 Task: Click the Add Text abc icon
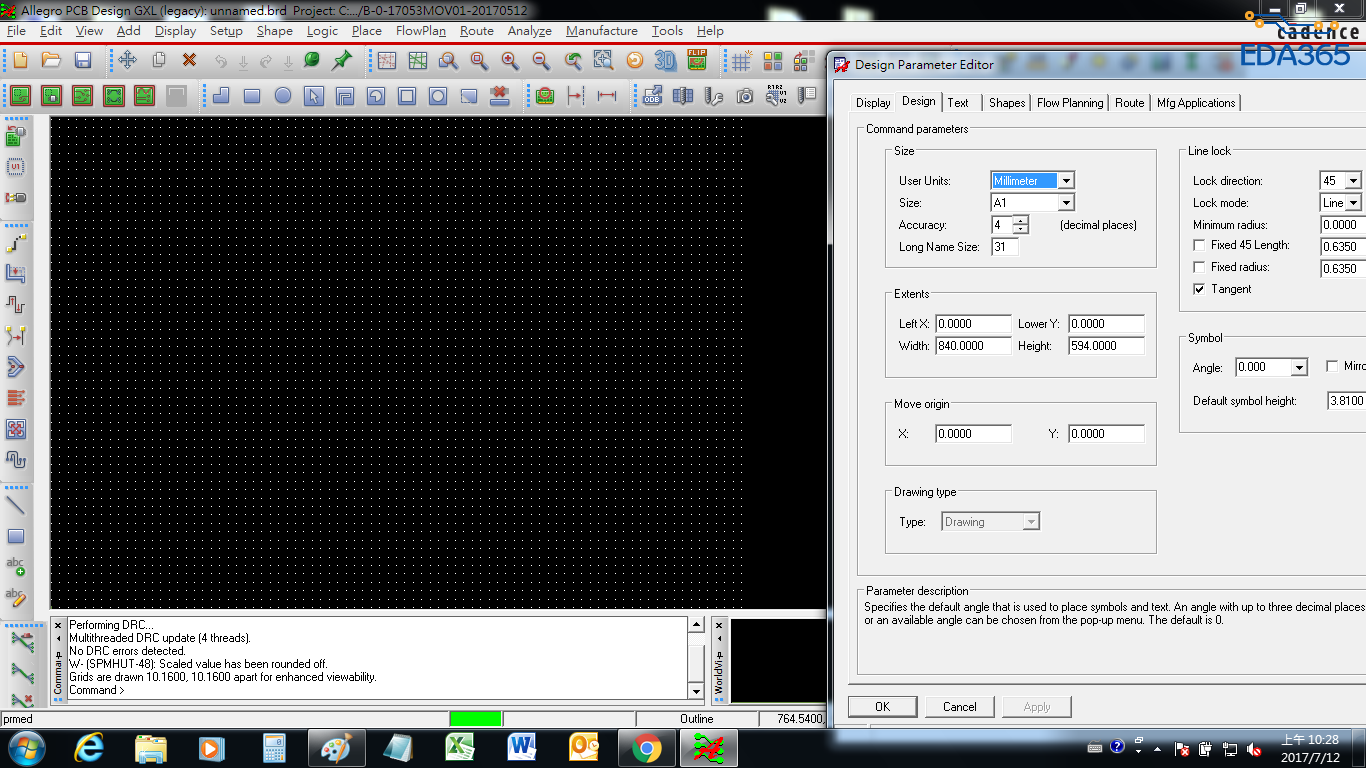click(16, 567)
